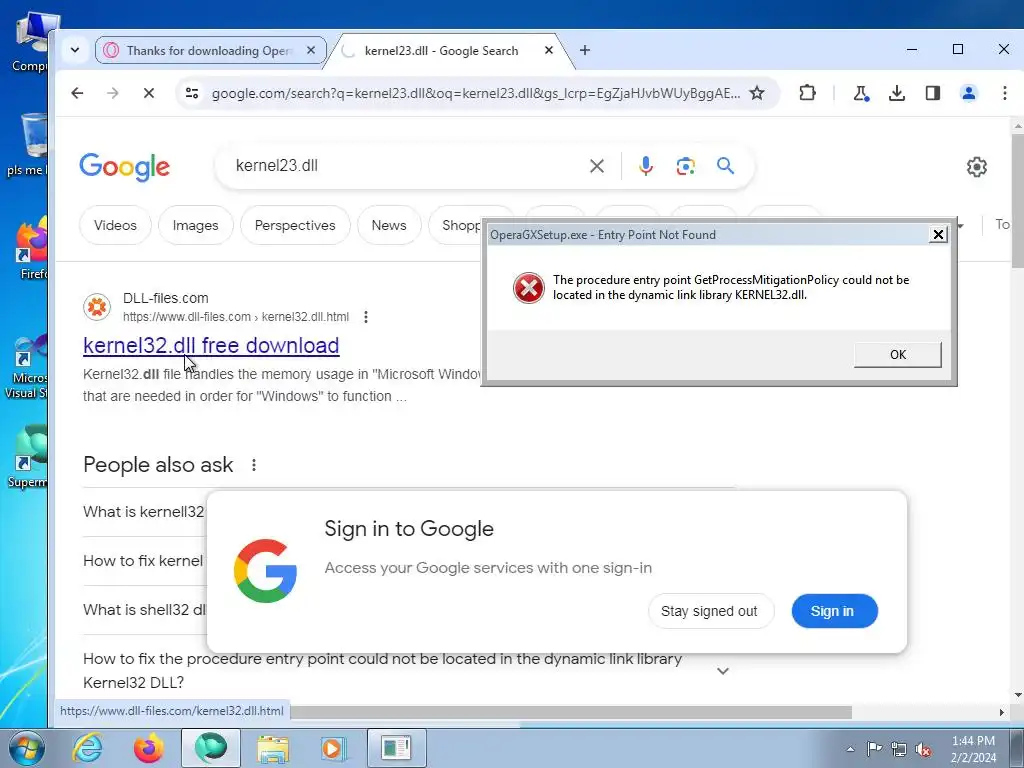Viewport: 1024px width, 768px height.
Task: Click OK in the Entry Point Not Found dialog
Action: pyautogui.click(x=897, y=355)
